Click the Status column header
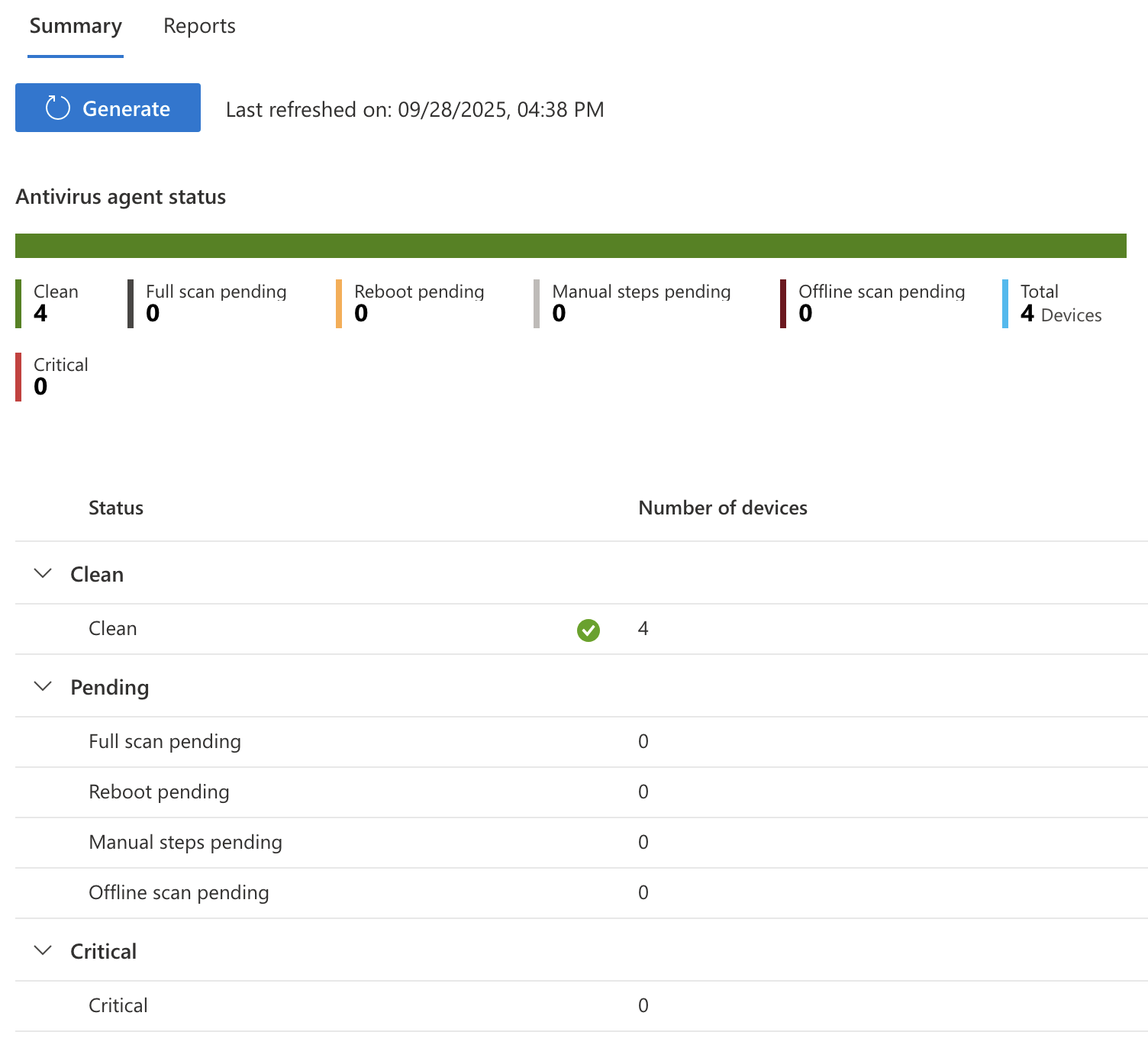This screenshot has width=1148, height=1061. coord(116,508)
